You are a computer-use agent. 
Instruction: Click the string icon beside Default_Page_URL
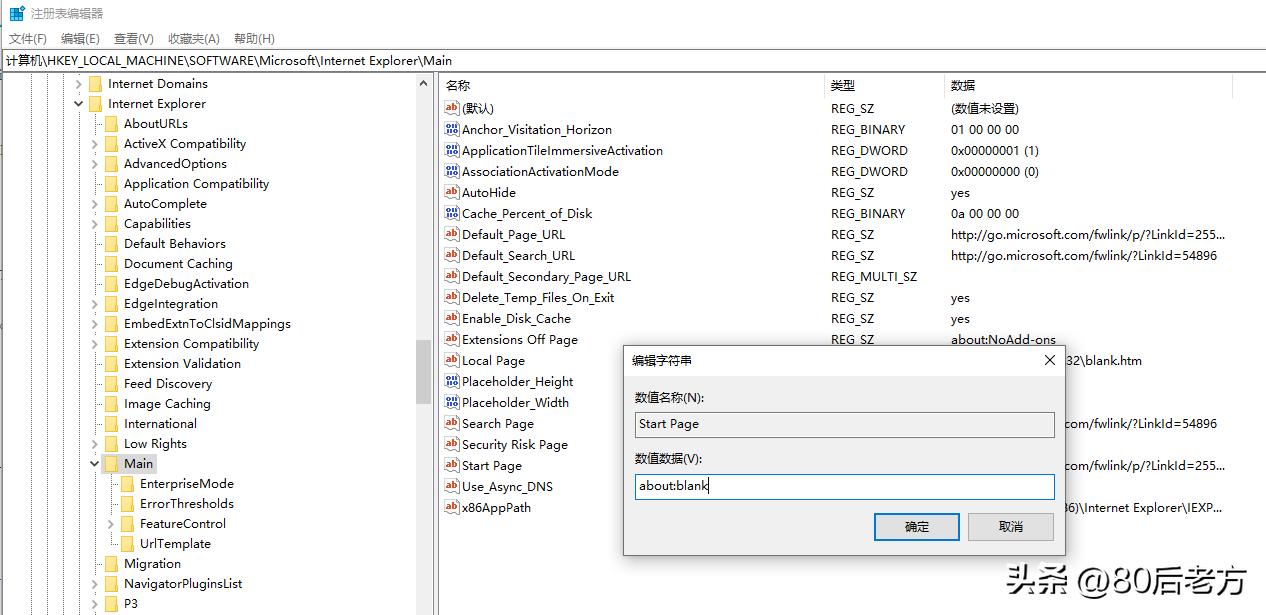(x=452, y=234)
